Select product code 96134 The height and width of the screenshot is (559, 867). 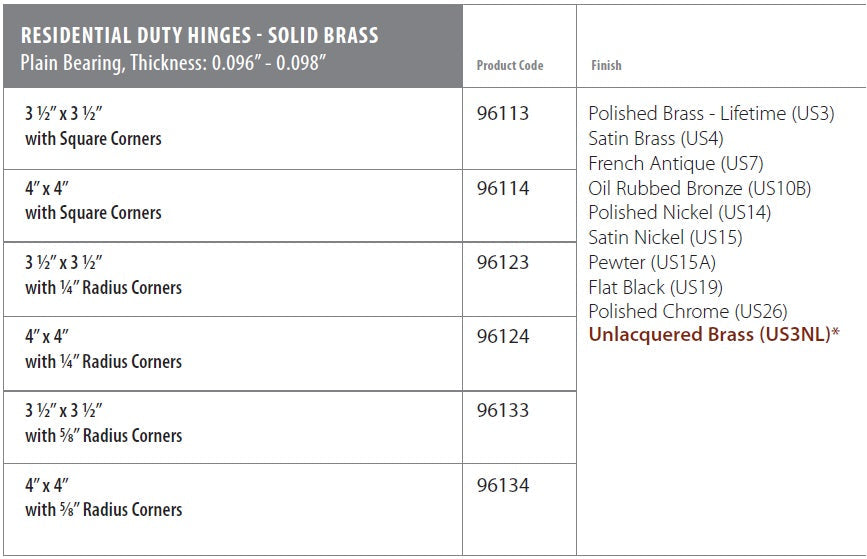[503, 486]
